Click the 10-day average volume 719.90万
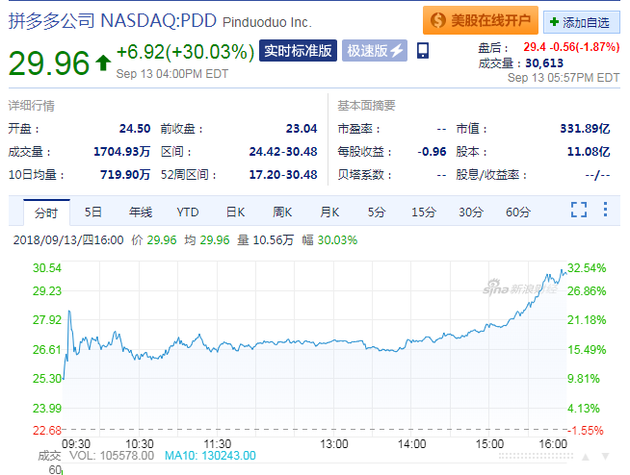 [x=125, y=175]
